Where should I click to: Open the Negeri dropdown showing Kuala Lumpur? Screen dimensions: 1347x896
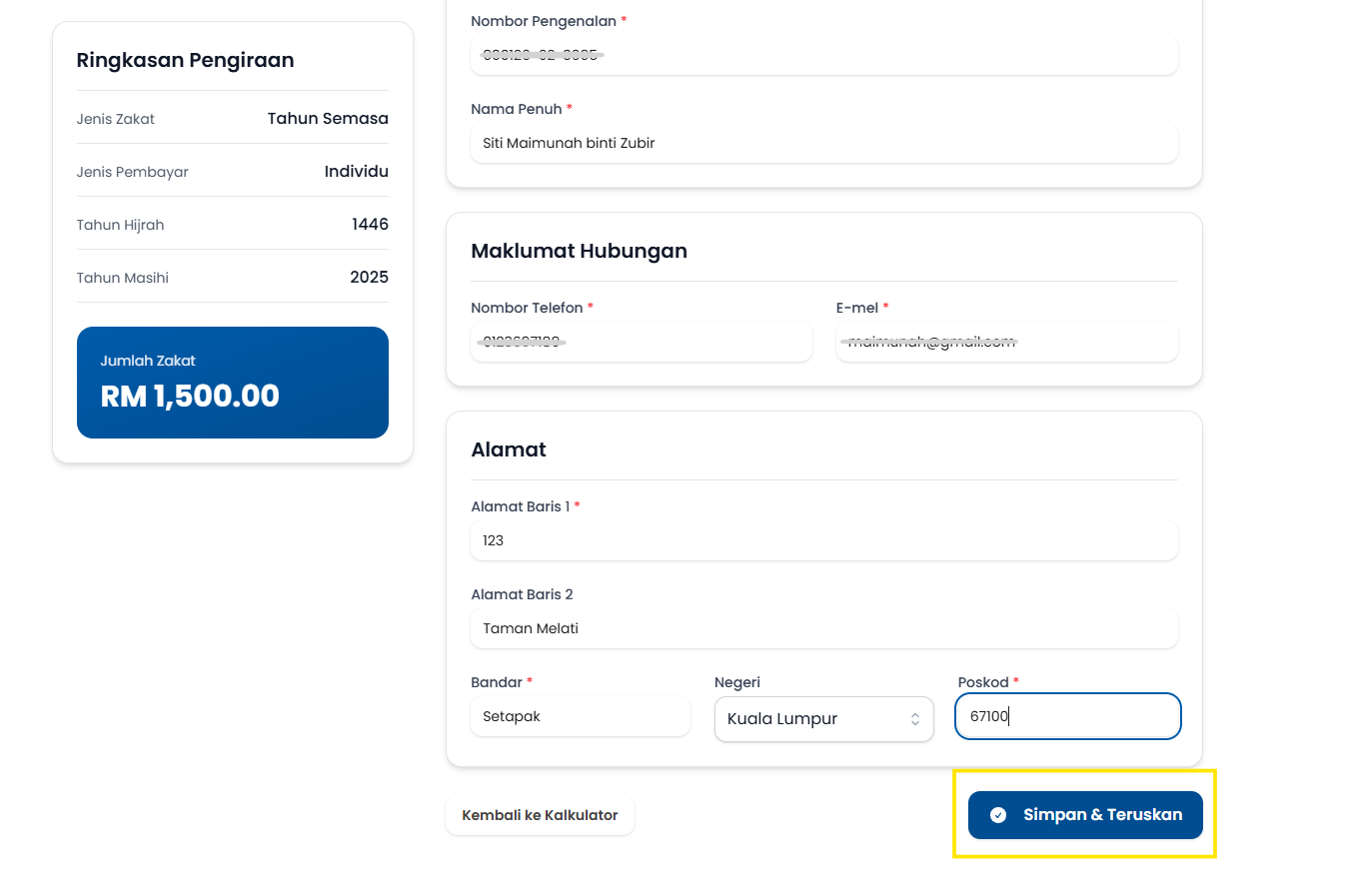[x=822, y=719]
